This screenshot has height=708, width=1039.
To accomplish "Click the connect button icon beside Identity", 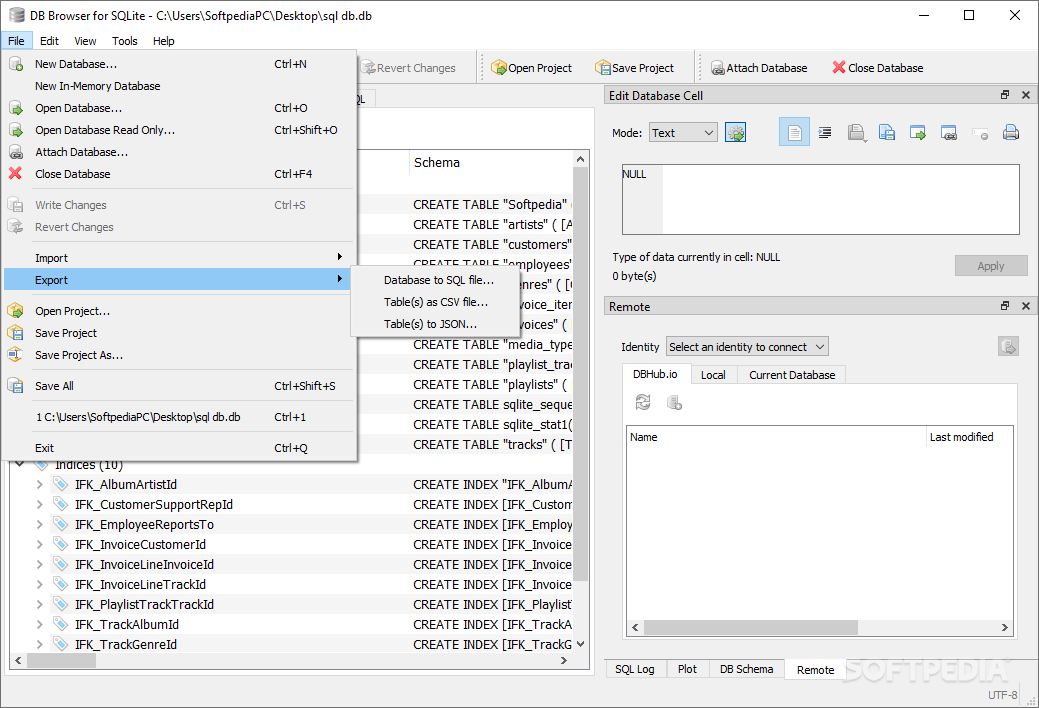I will click(1008, 346).
